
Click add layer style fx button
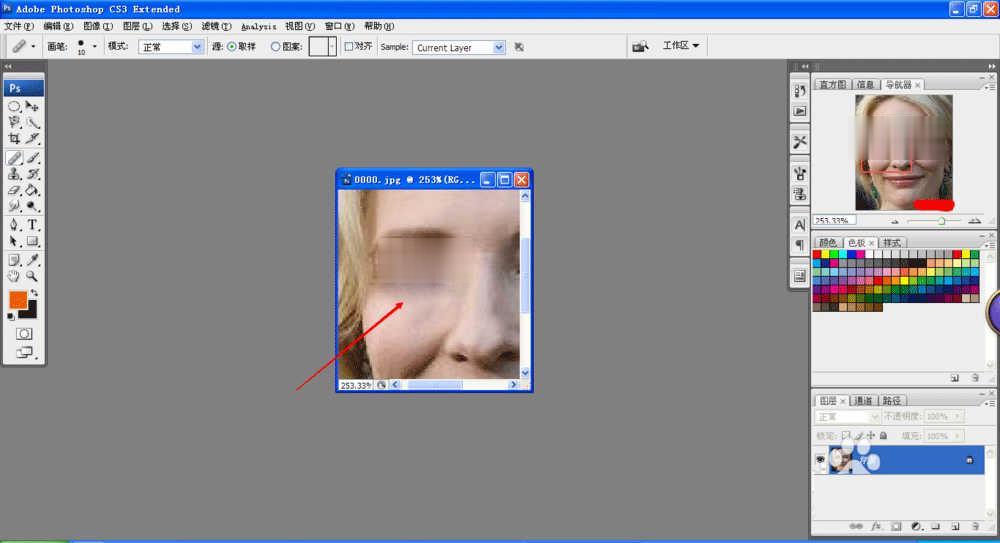876,526
